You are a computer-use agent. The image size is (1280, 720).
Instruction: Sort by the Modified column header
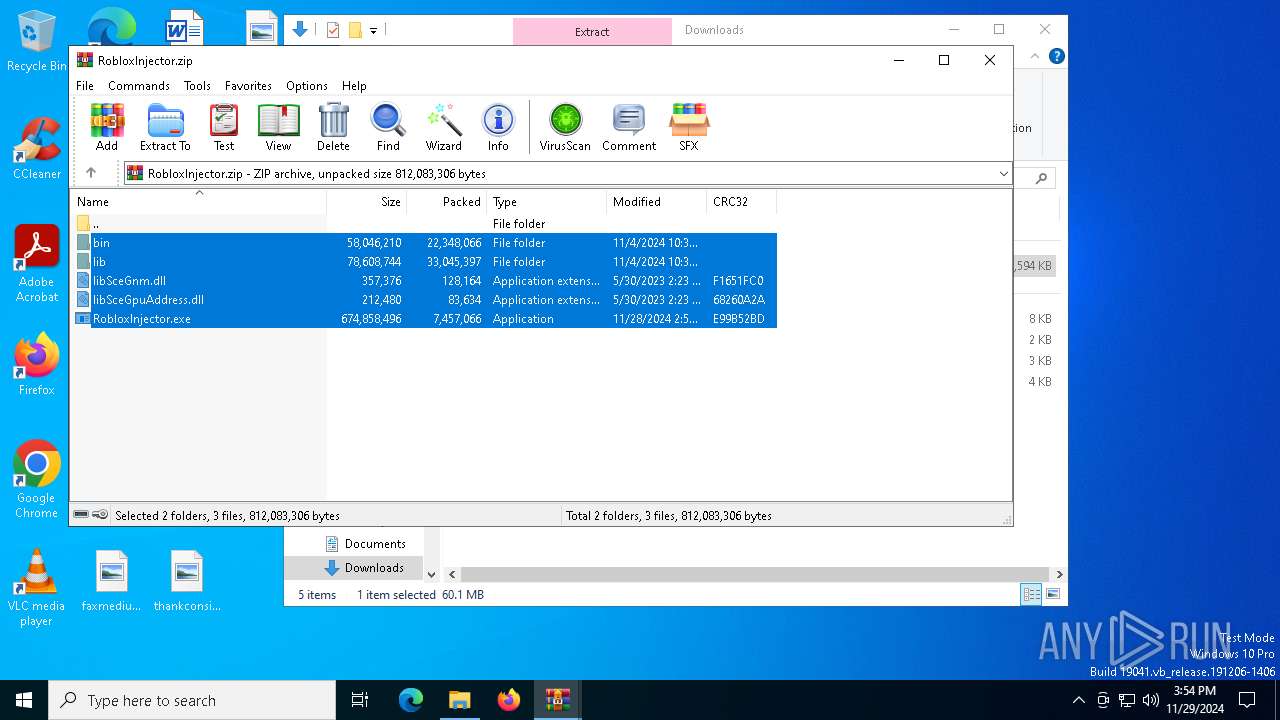pos(657,202)
